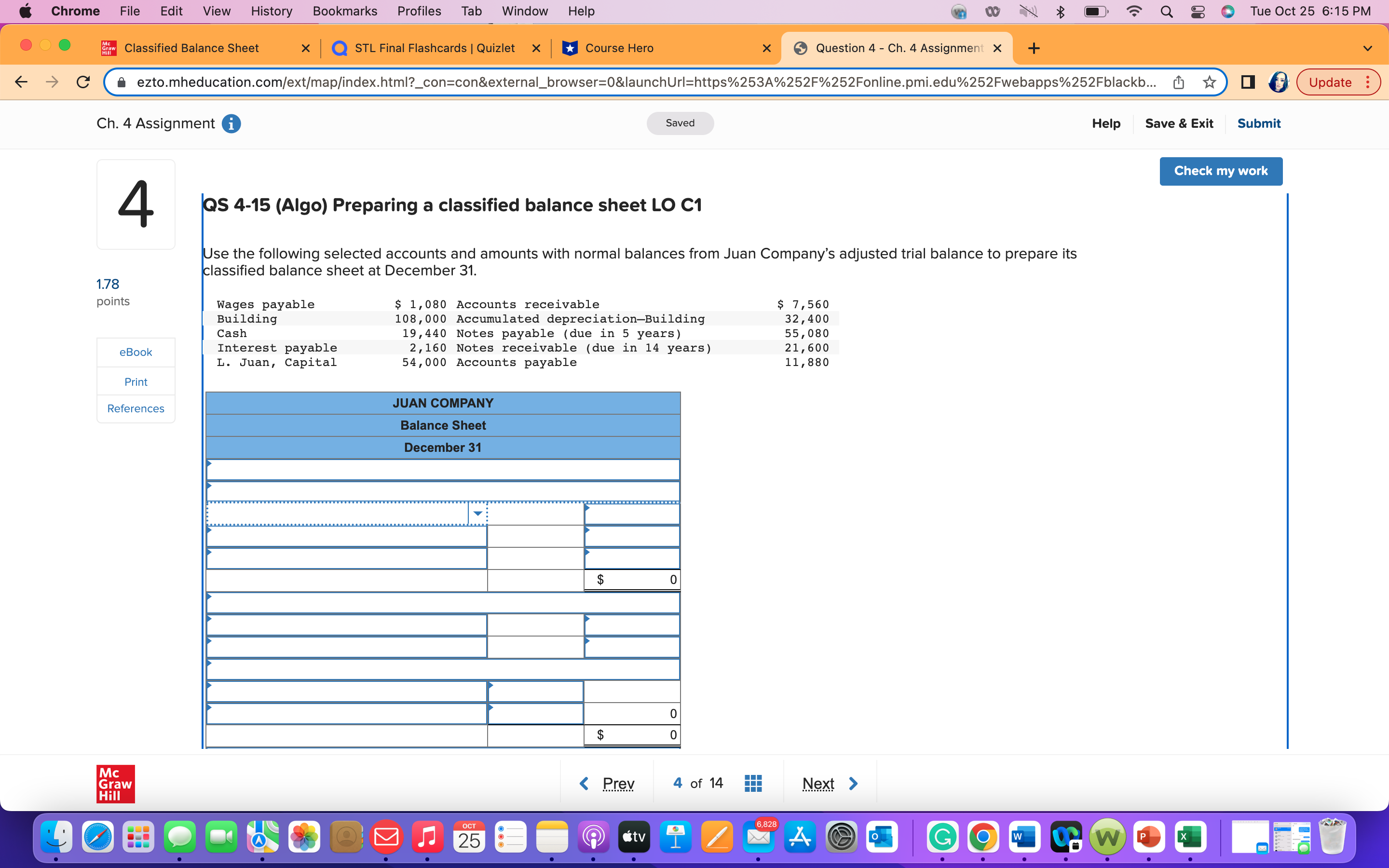Click the info icon next to Ch. 4 Assignment
Screen dimensions: 1389x868
tap(231, 123)
